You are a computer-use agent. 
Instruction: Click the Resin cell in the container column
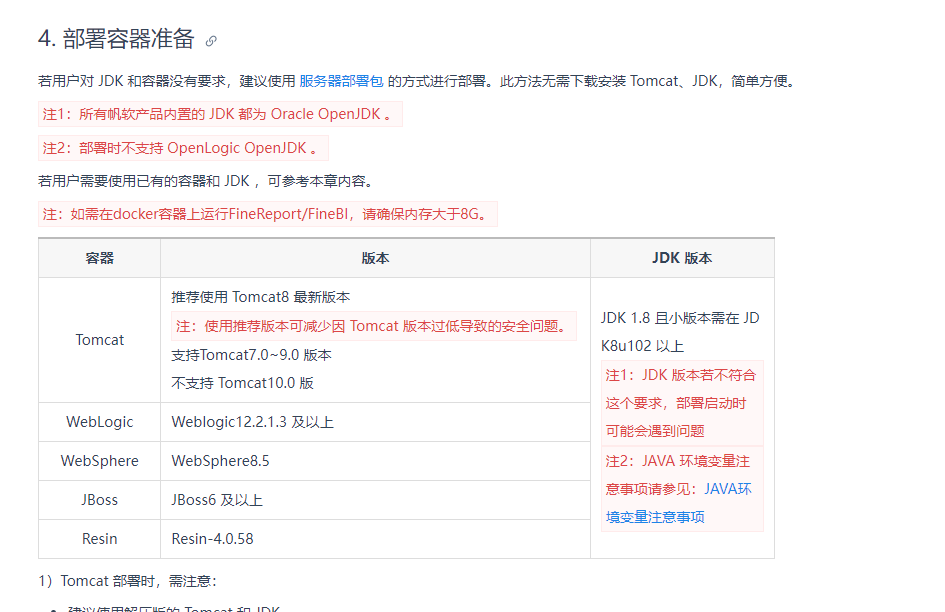(x=99, y=539)
